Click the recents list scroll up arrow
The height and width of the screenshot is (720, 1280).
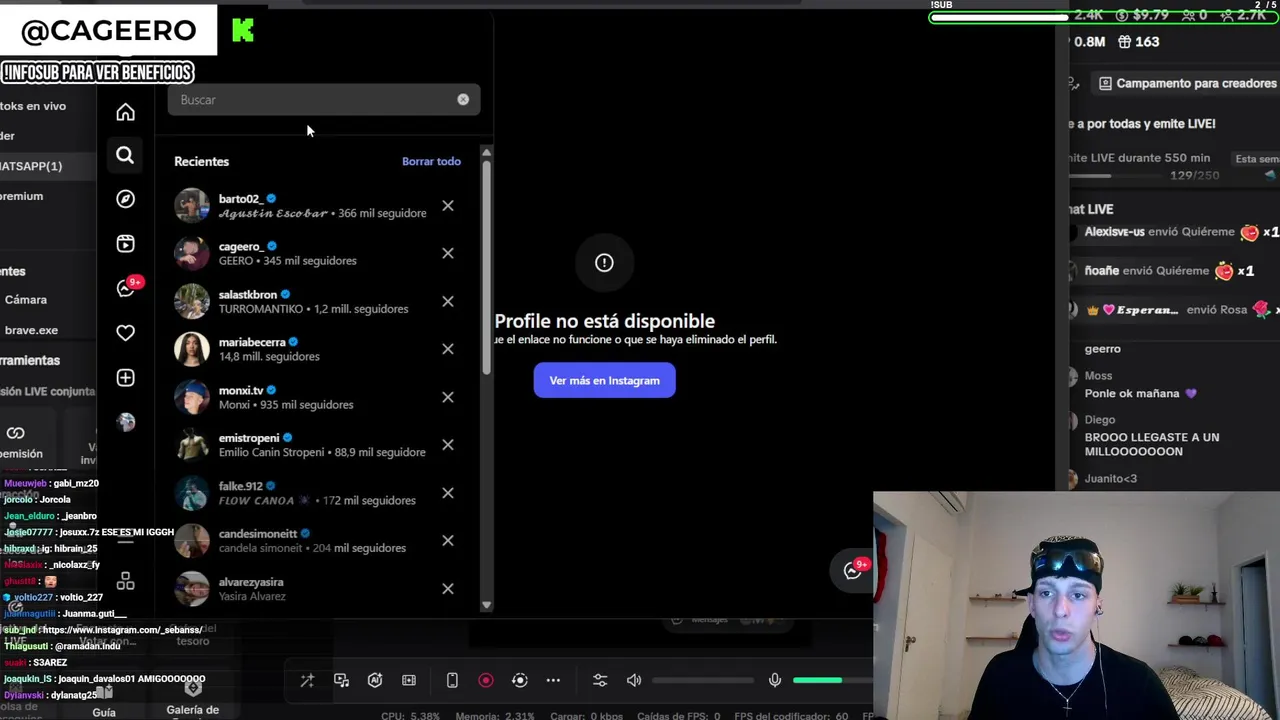point(487,153)
